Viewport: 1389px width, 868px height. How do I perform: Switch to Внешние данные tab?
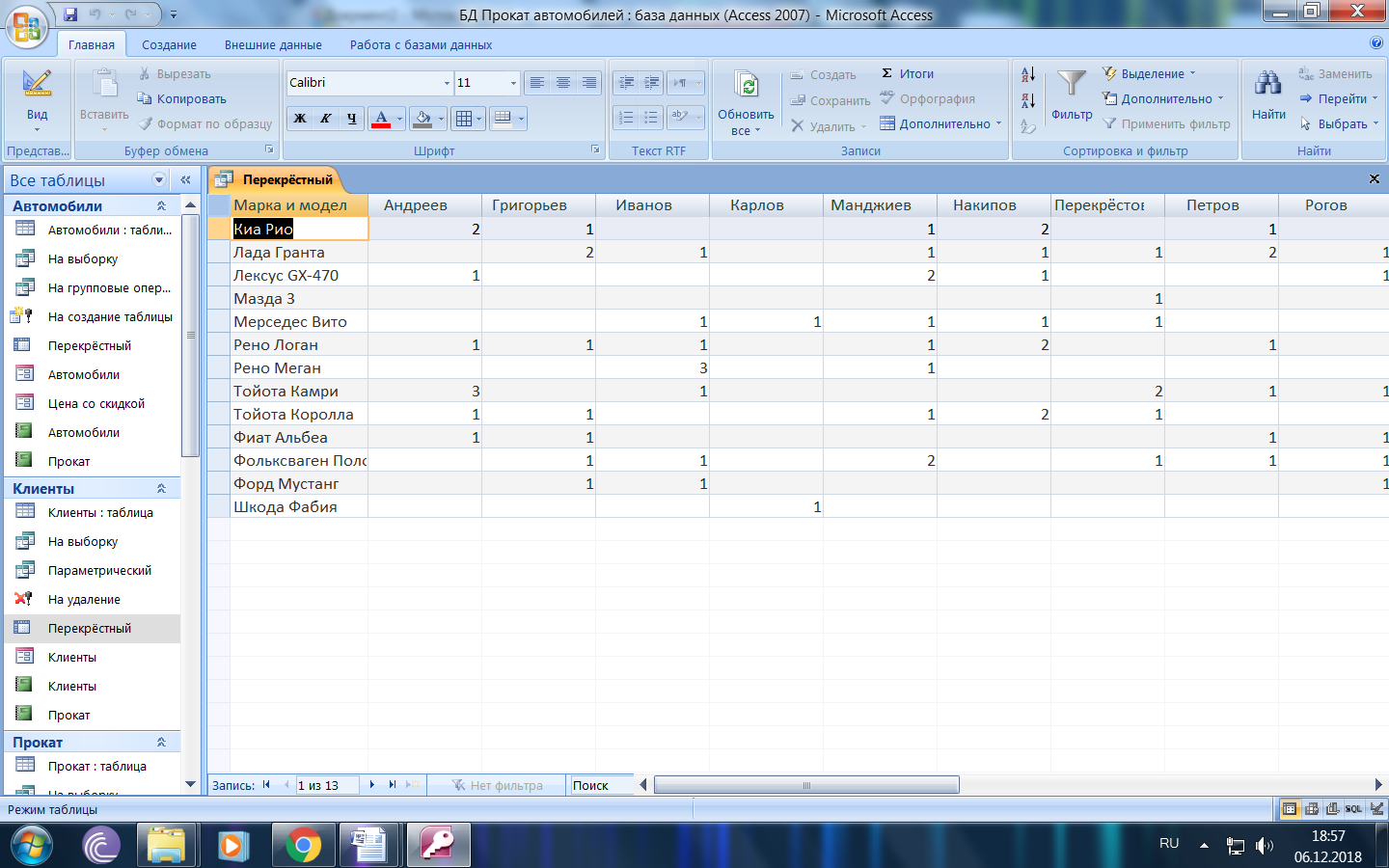(273, 44)
